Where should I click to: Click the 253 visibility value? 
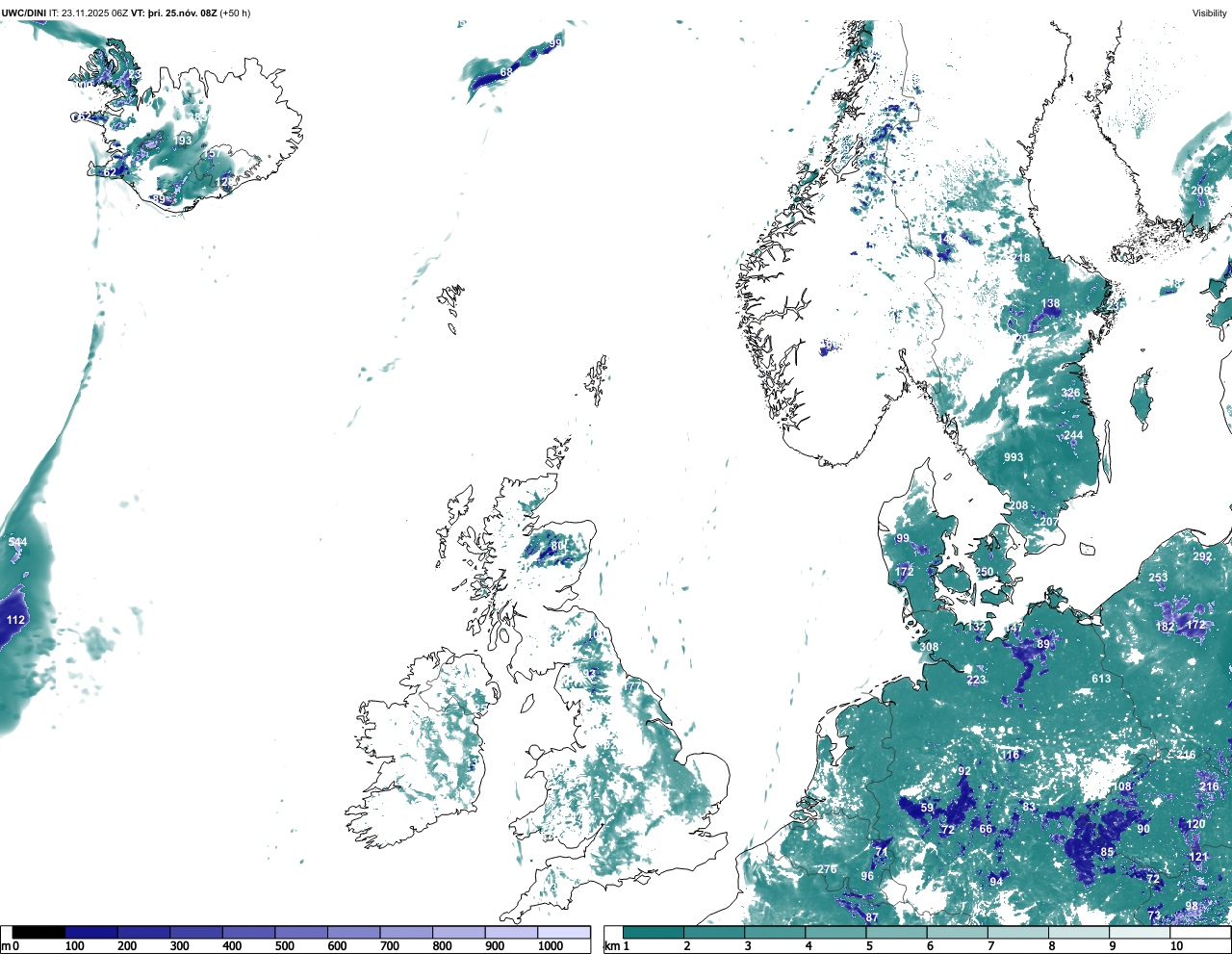click(x=1158, y=578)
